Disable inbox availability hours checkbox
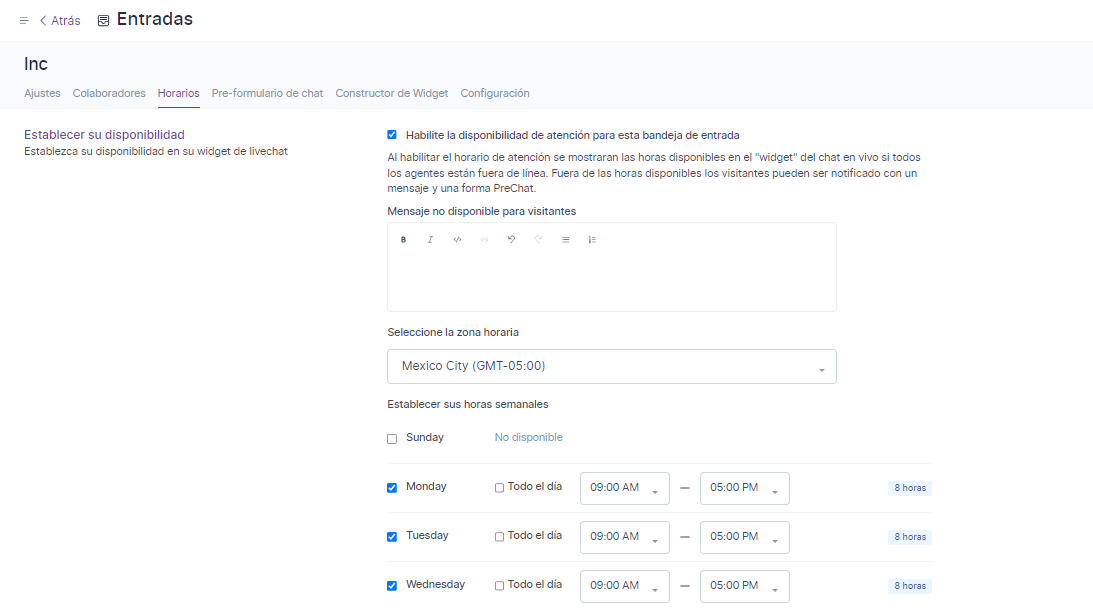The height and width of the screenshot is (610, 1093). coord(392,135)
